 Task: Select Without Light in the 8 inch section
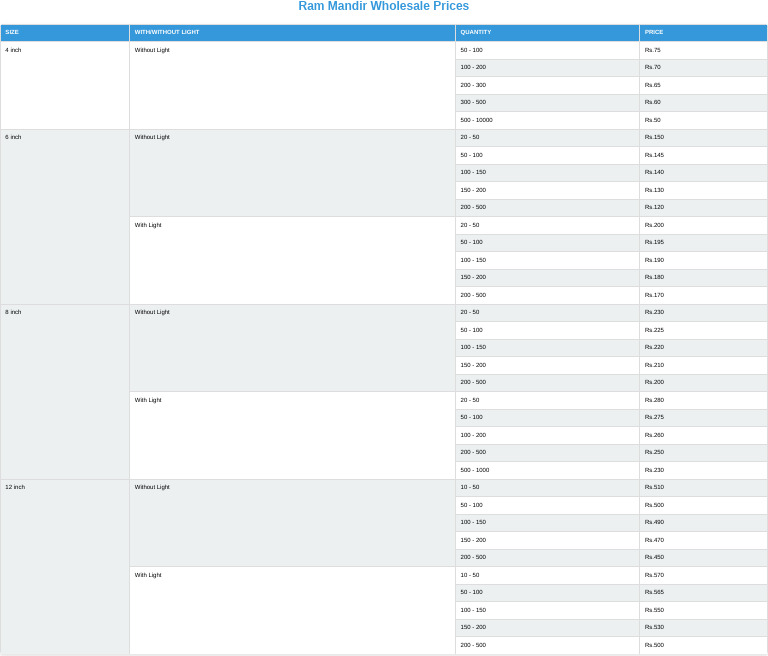click(292, 348)
